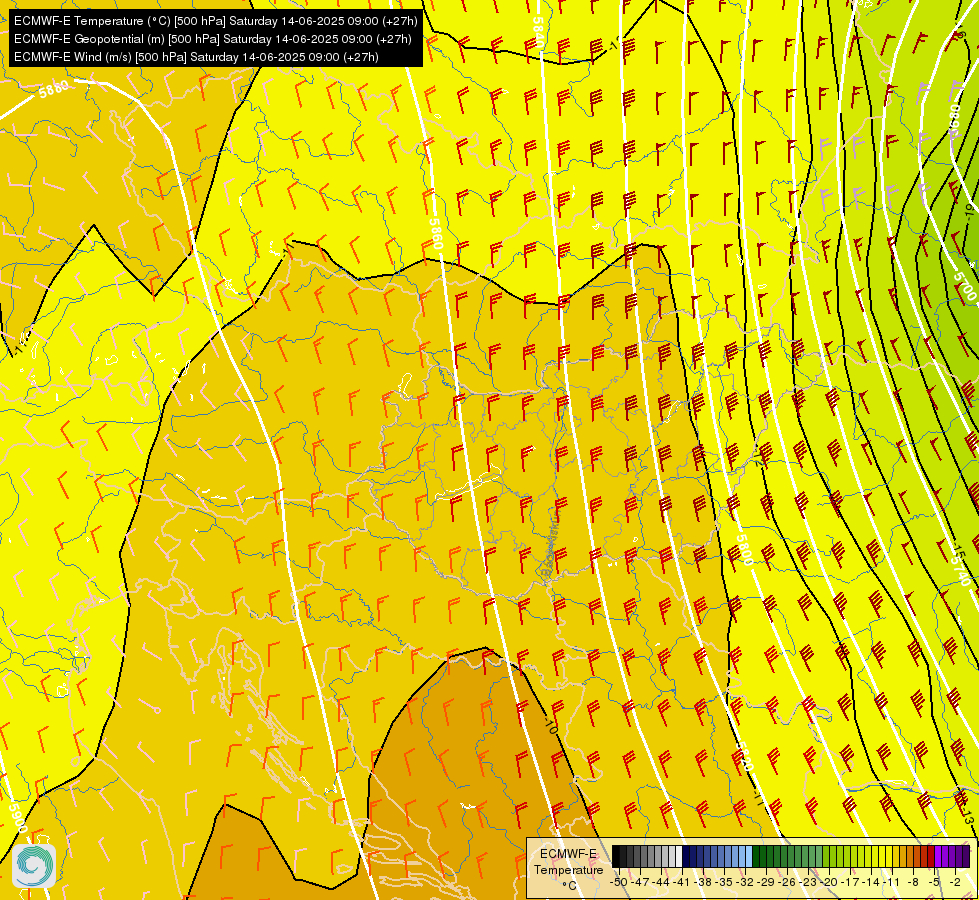Click the -5 value on the legend
The image size is (979, 900).
point(934,882)
